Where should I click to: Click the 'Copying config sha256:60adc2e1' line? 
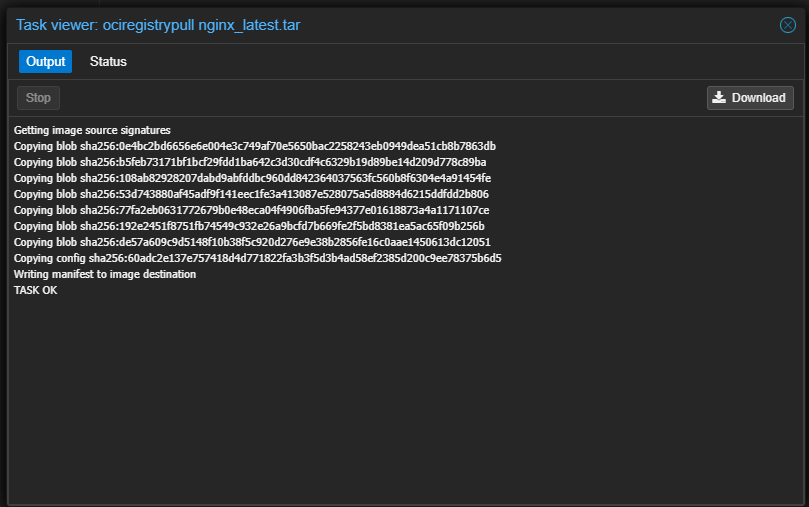(257, 258)
